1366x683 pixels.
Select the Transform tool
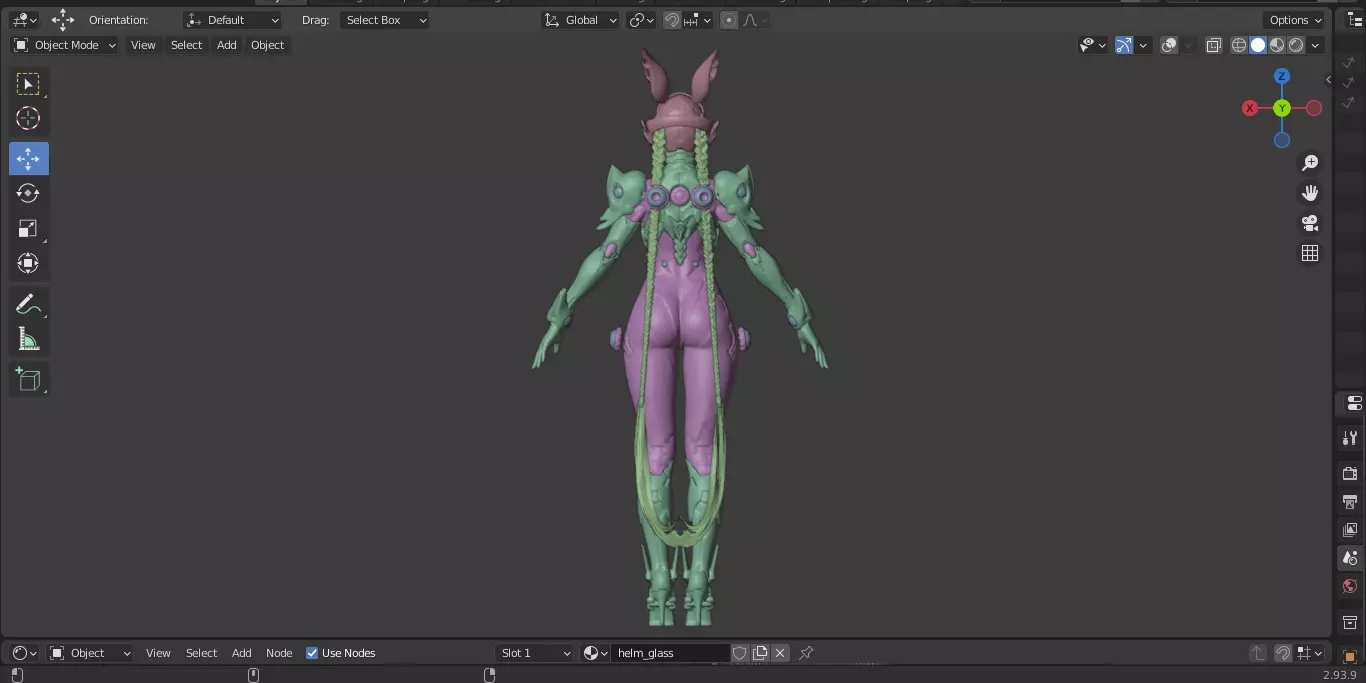click(28, 264)
